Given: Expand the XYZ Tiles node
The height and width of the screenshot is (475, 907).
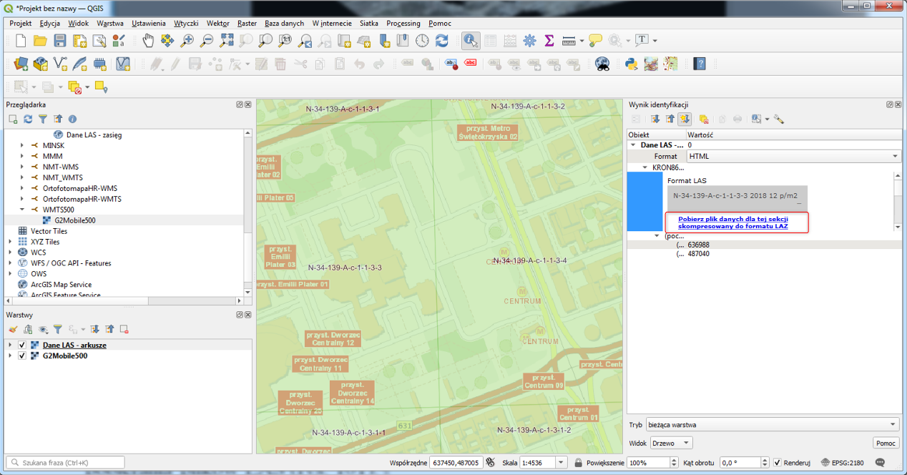Looking at the screenshot, I should (x=10, y=242).
